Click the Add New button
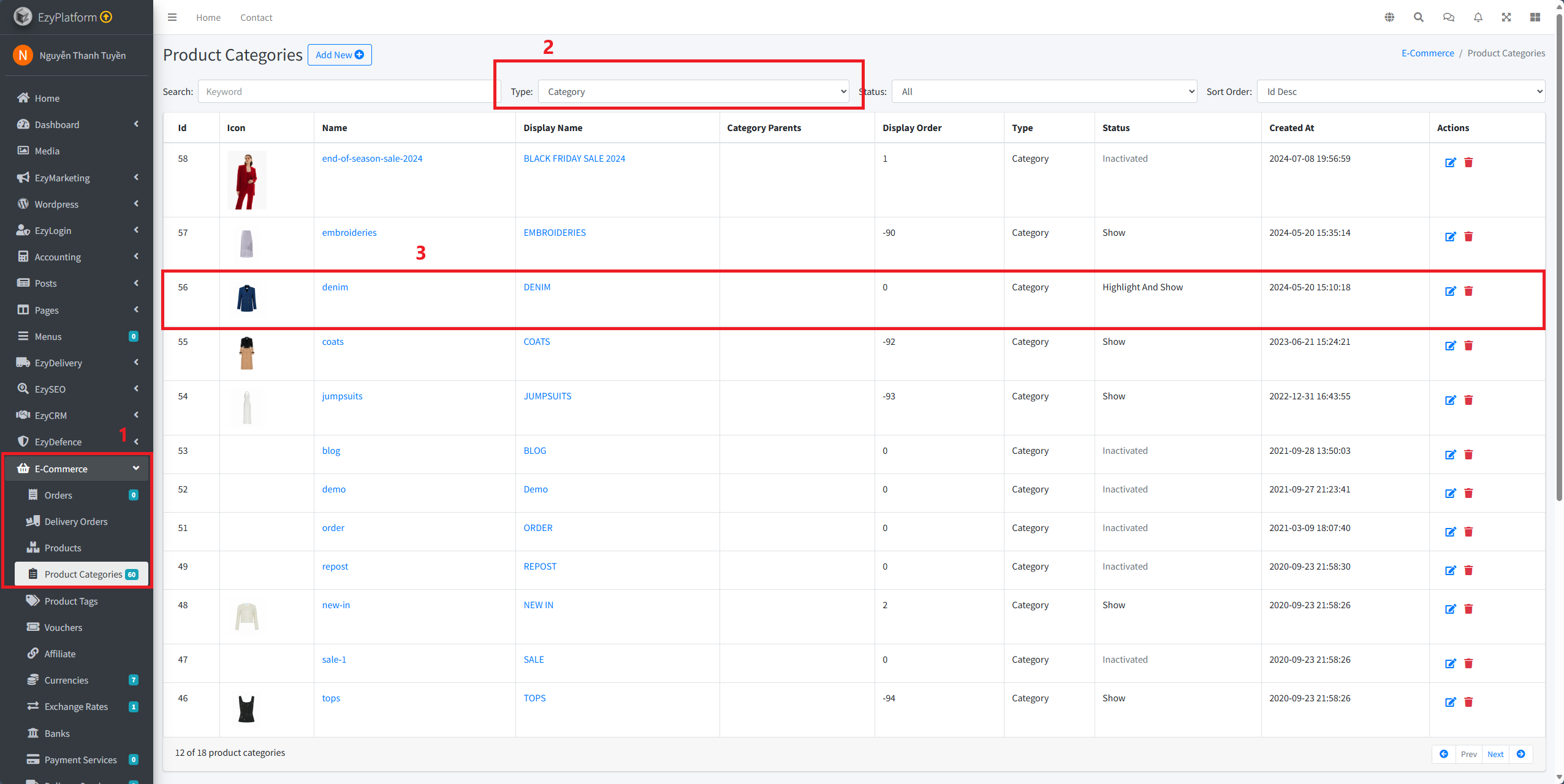Screen dimensions: 1564x784 click(x=340, y=55)
